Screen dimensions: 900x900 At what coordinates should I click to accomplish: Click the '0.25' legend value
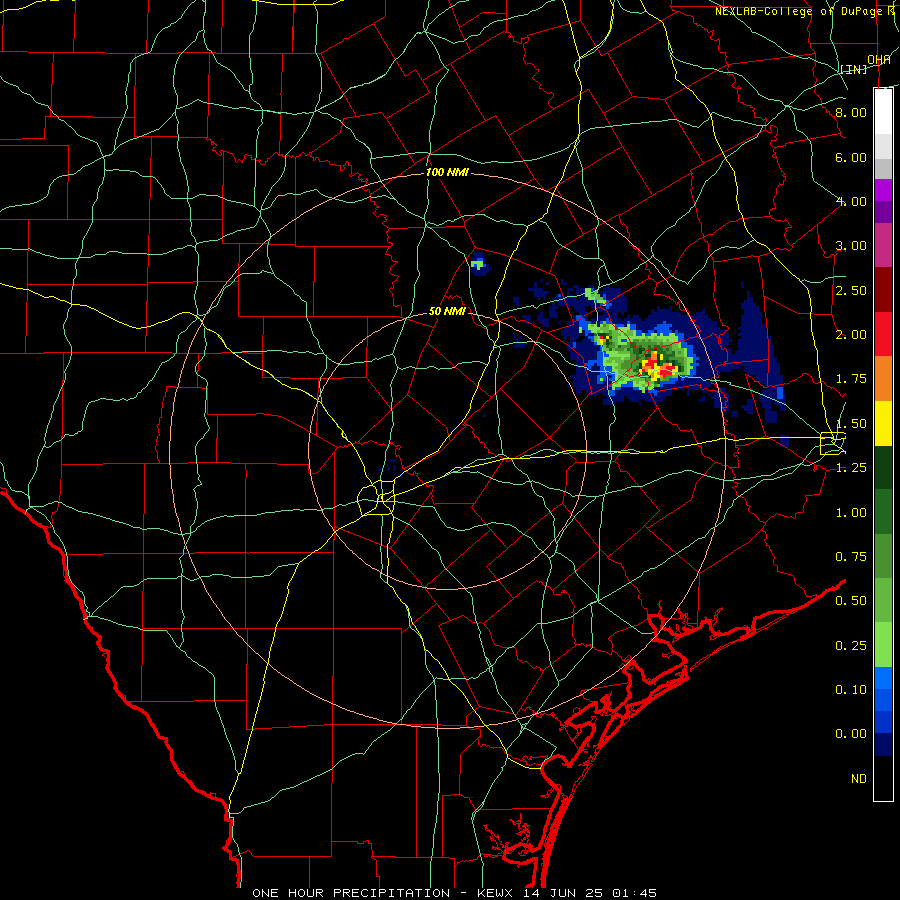[851, 646]
